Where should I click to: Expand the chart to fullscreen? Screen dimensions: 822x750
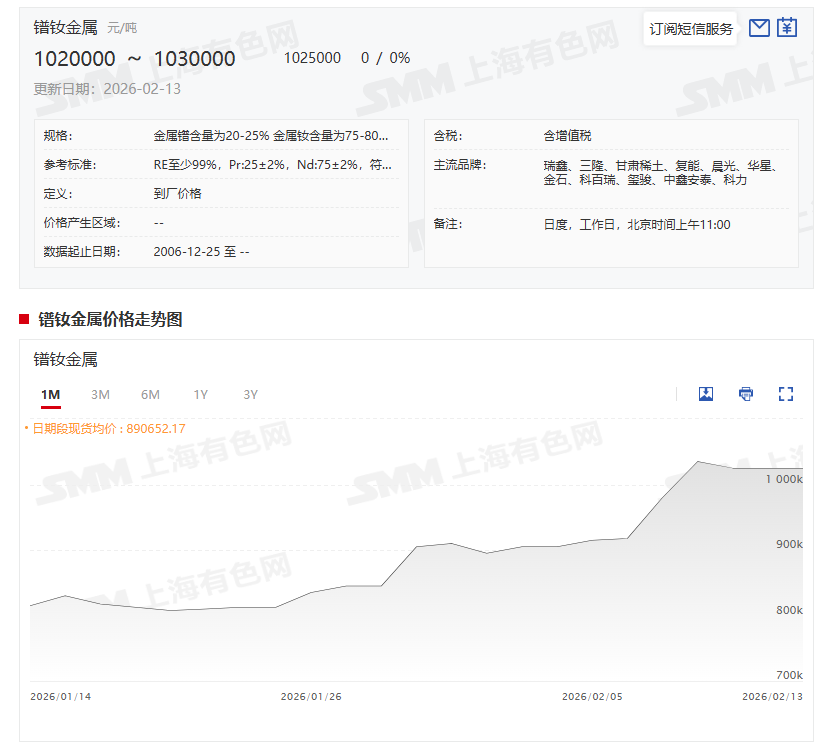point(786,394)
